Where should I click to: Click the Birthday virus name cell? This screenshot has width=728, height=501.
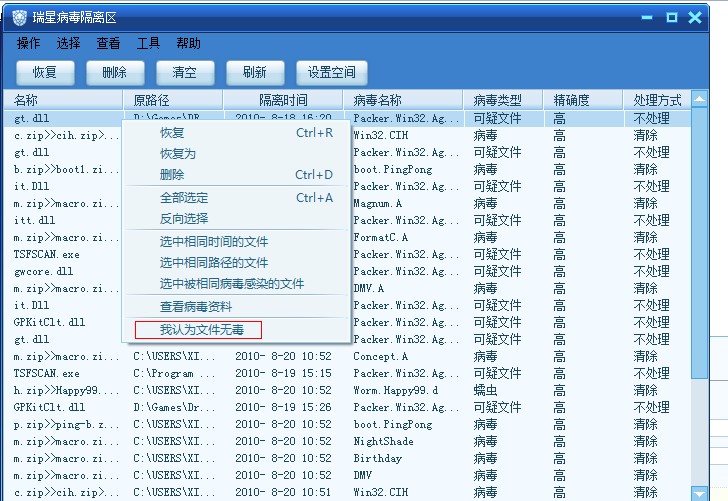pos(377,458)
